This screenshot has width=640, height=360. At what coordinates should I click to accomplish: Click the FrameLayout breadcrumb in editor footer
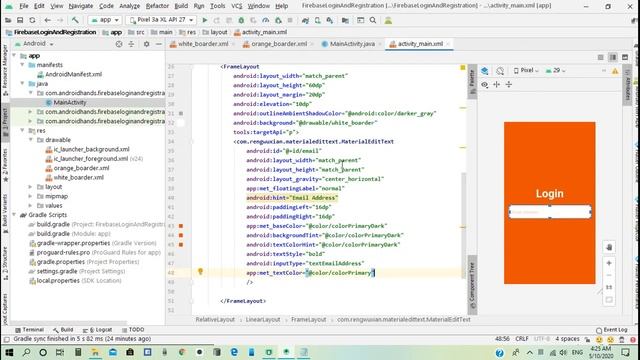click(309, 320)
